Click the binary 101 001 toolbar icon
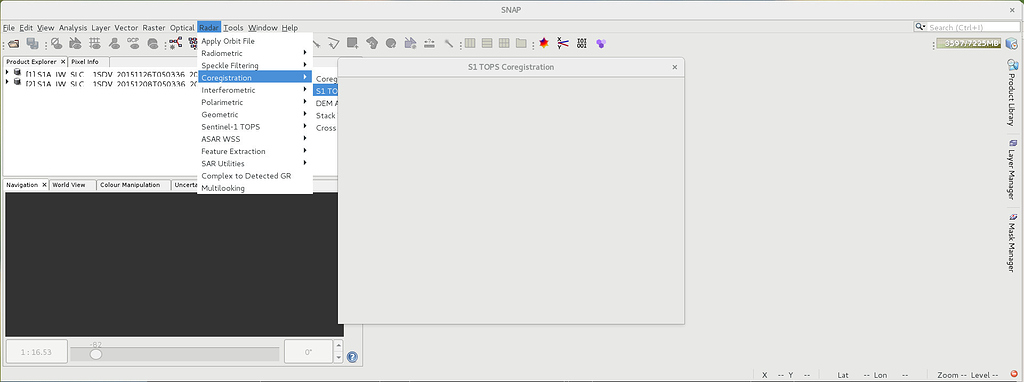The image size is (1024, 382). [x=582, y=43]
